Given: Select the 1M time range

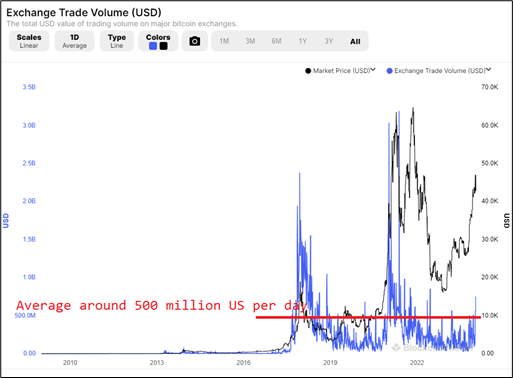Looking at the screenshot, I should point(224,41).
